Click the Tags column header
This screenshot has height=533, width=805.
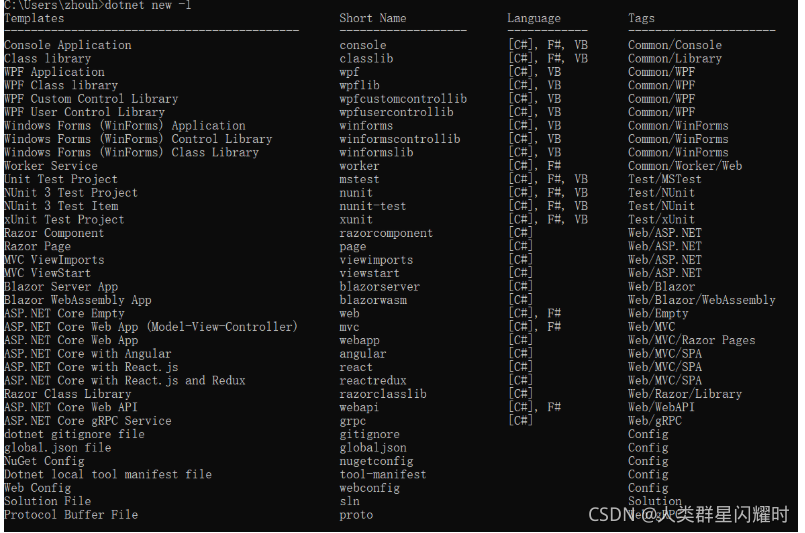(x=641, y=18)
